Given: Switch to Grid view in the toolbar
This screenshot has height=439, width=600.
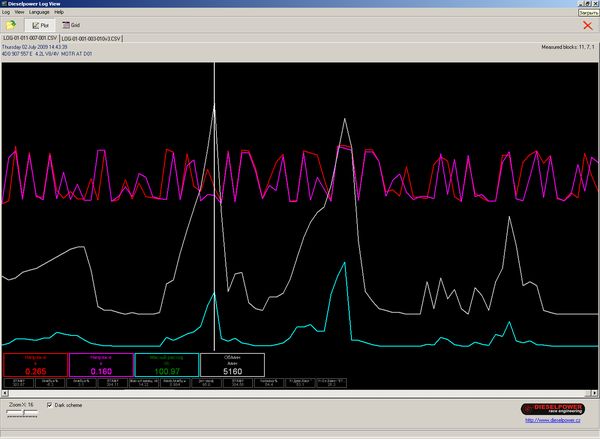Looking at the screenshot, I should pyautogui.click(x=72, y=24).
